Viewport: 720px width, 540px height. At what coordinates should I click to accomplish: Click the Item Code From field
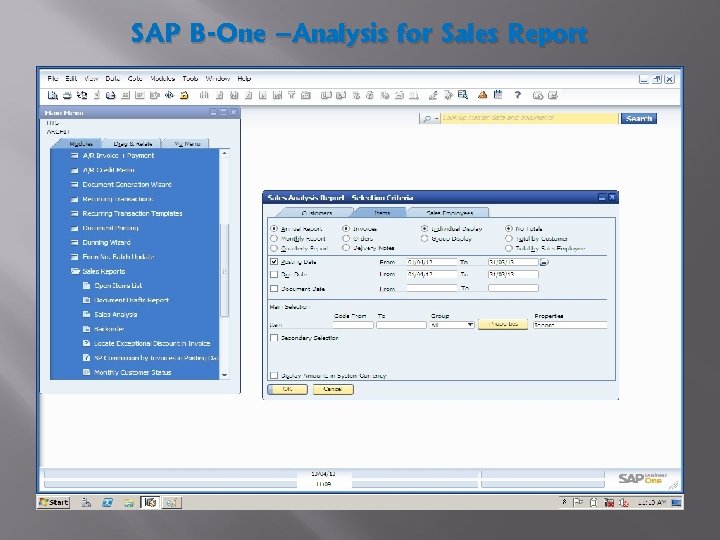point(353,325)
